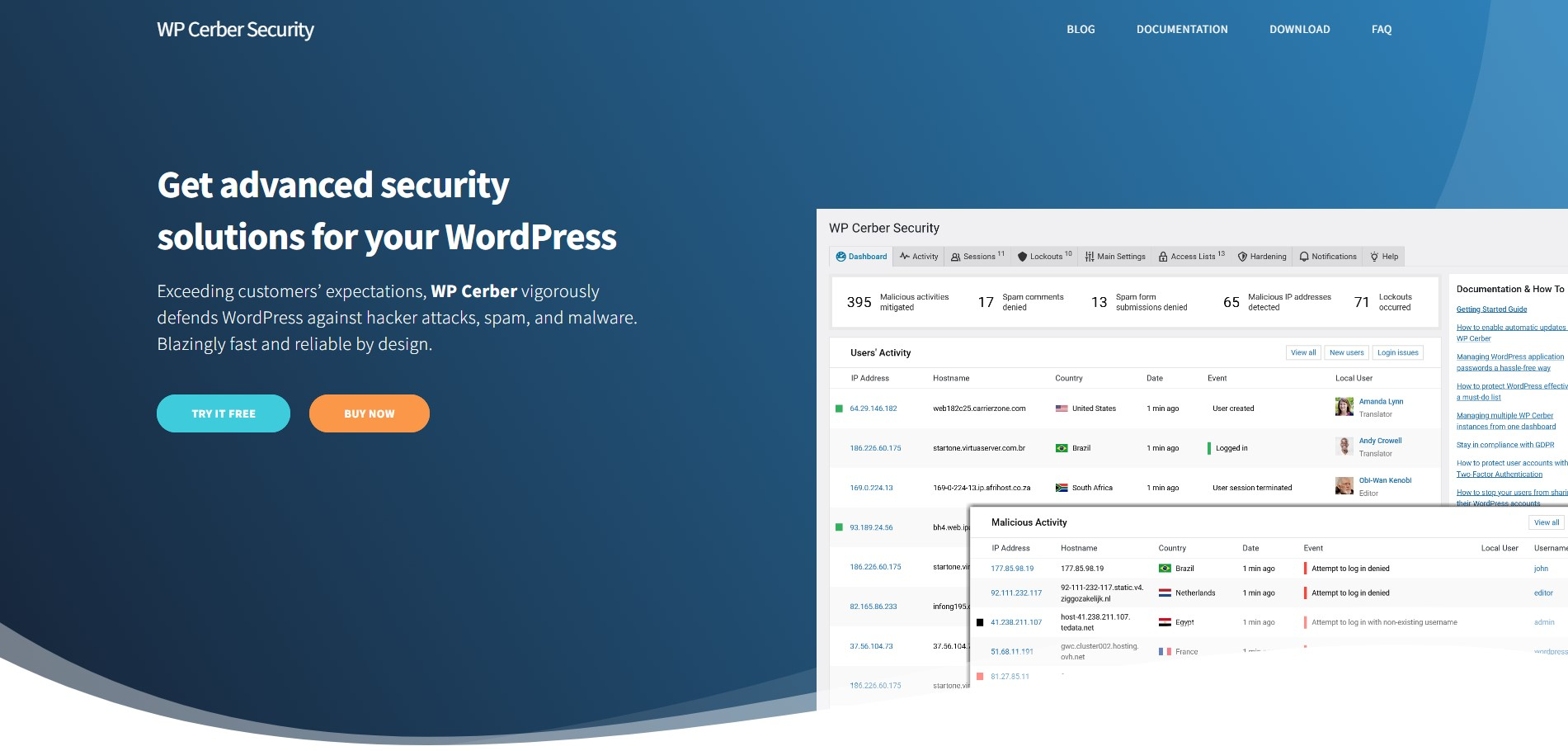Open the FAQ menu item
This screenshot has height=751, width=1568.
point(1382,30)
